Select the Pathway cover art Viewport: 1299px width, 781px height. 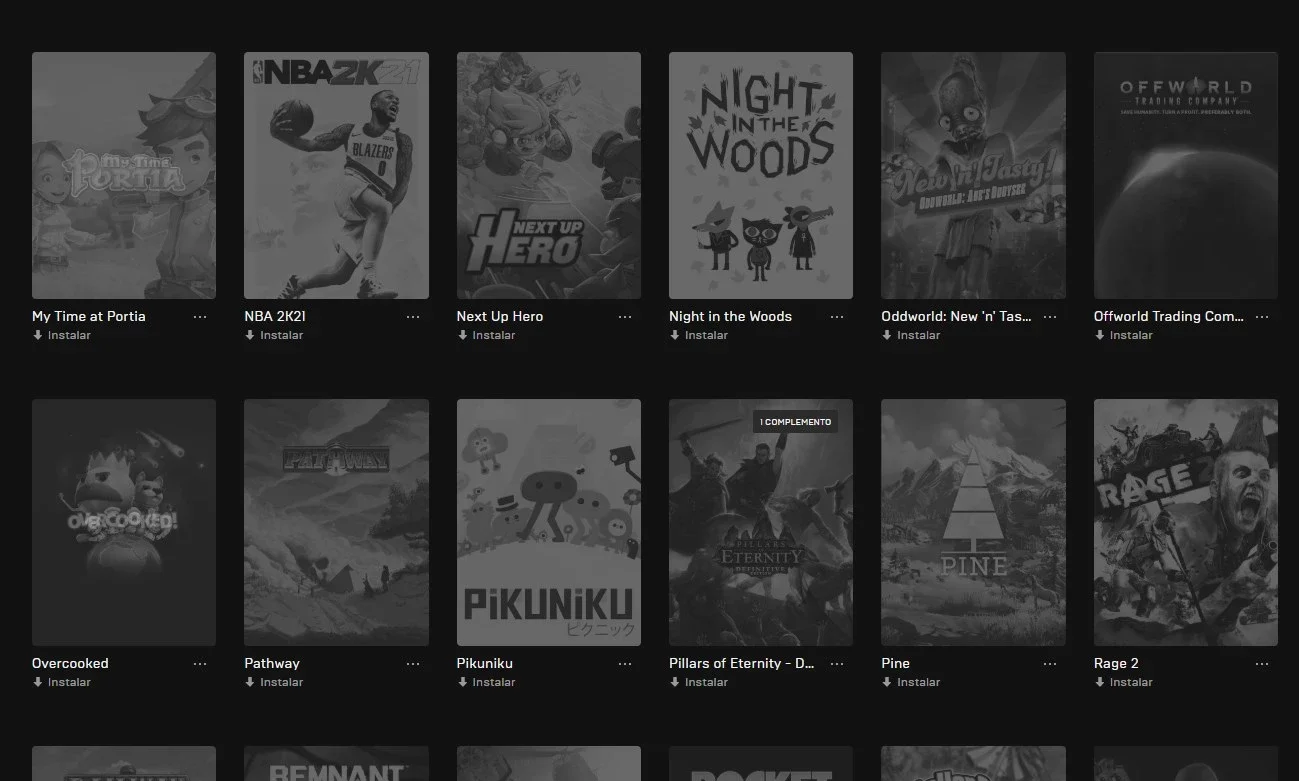(x=336, y=522)
